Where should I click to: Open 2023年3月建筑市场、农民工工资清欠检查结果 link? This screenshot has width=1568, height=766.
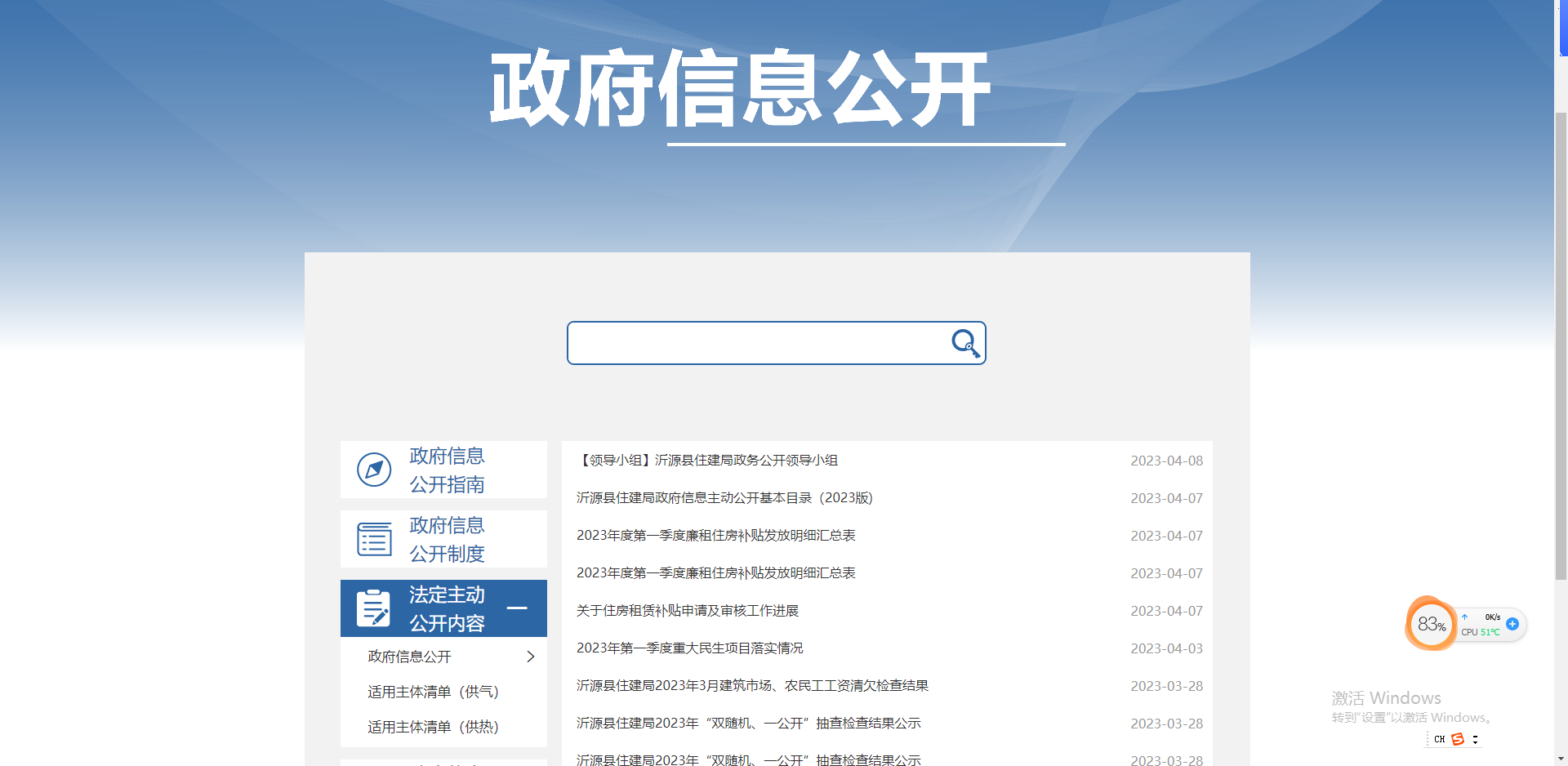(752, 686)
